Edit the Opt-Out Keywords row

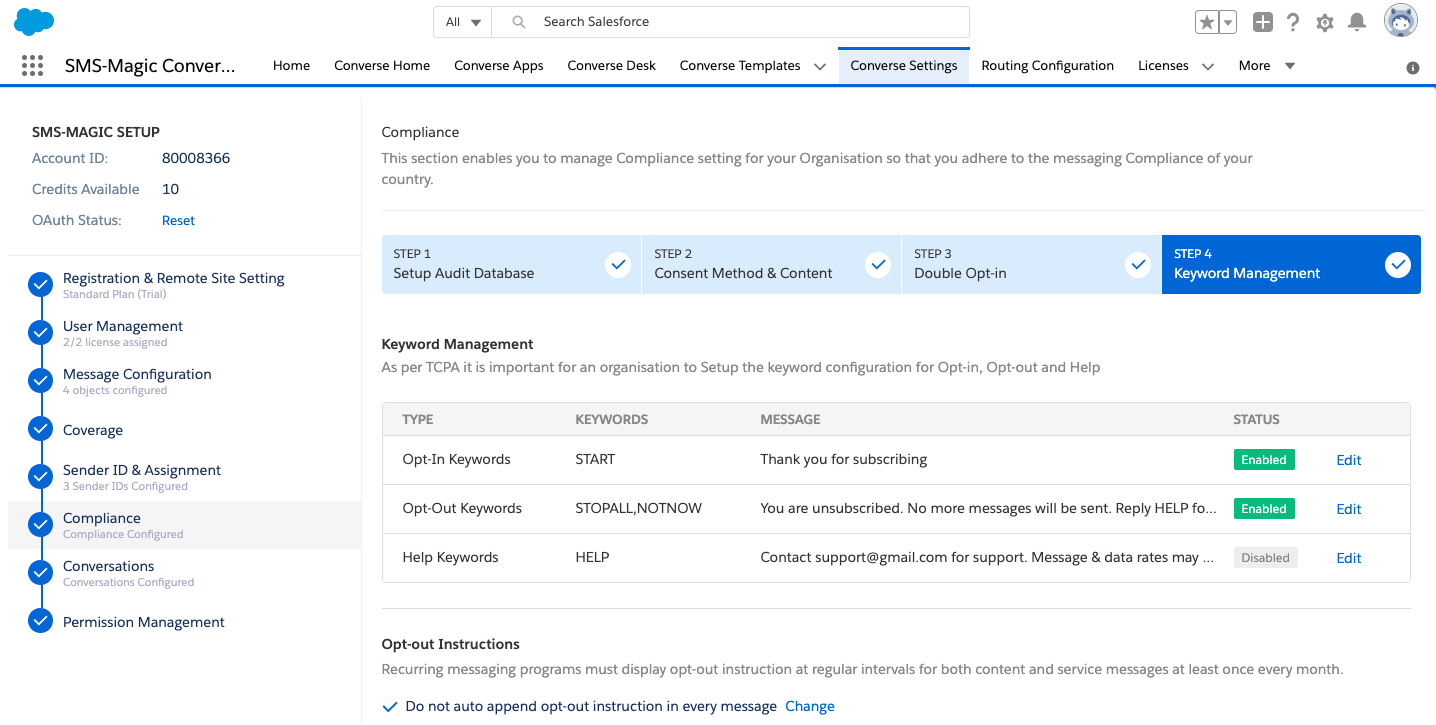click(1349, 509)
